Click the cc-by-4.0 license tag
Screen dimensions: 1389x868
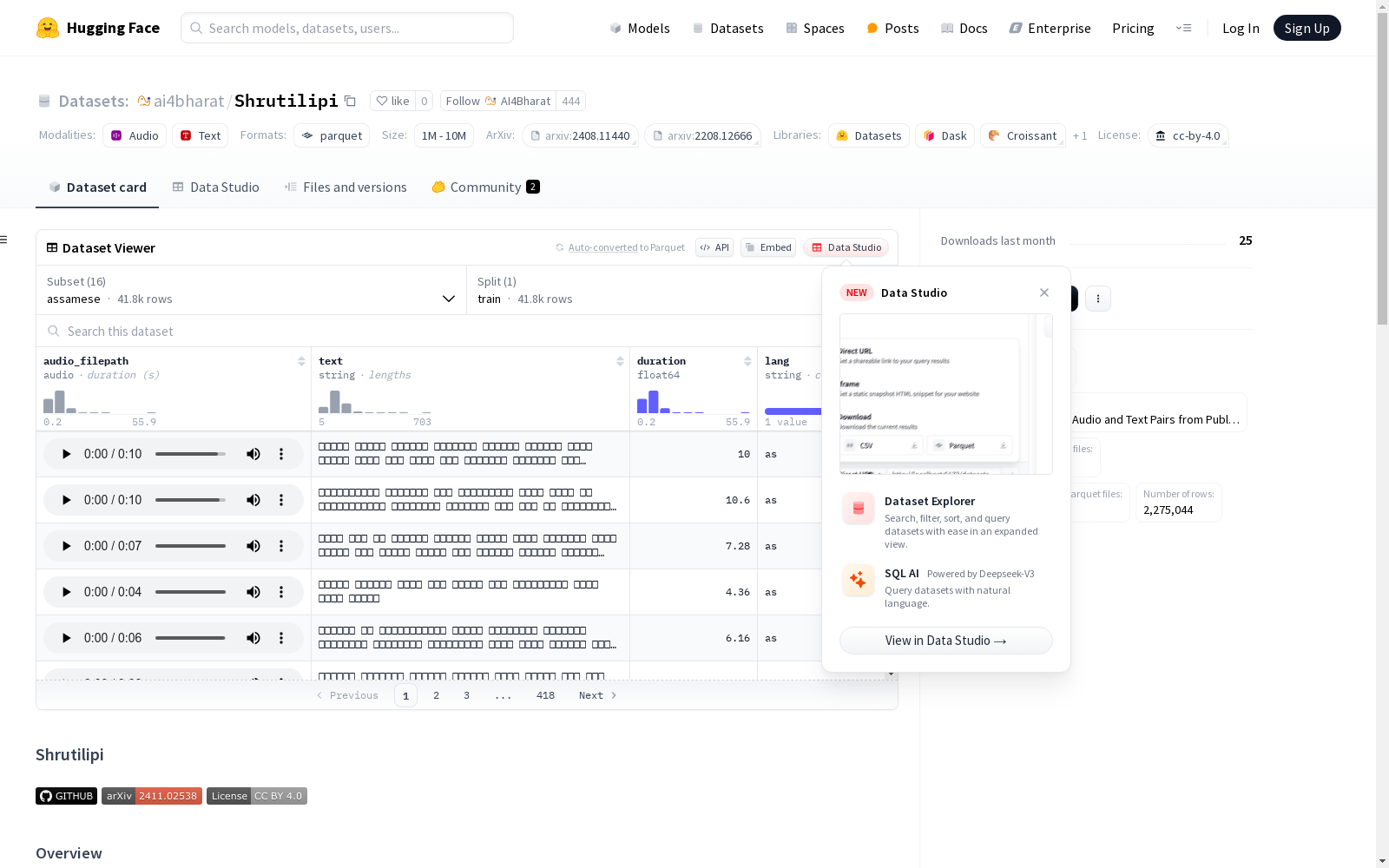tap(1188, 136)
